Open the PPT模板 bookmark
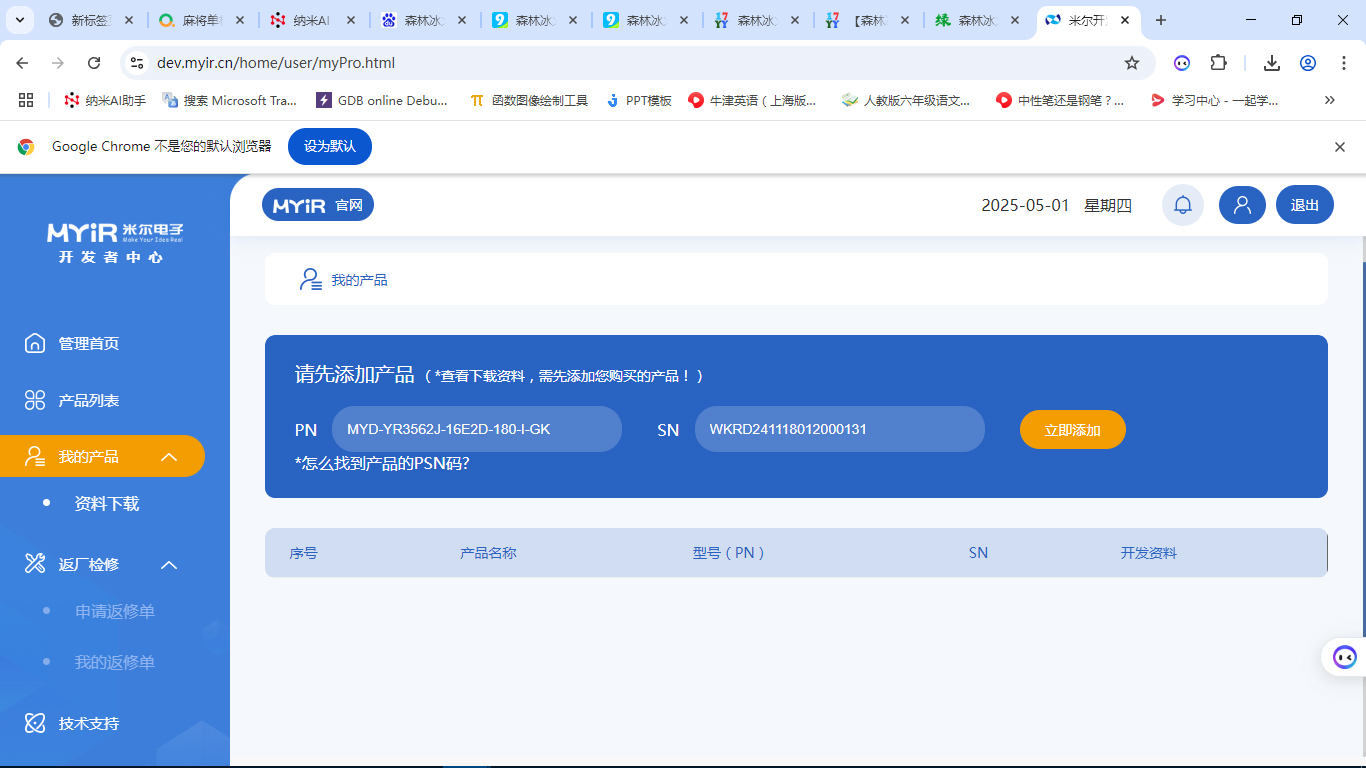1366x768 pixels. click(639, 100)
